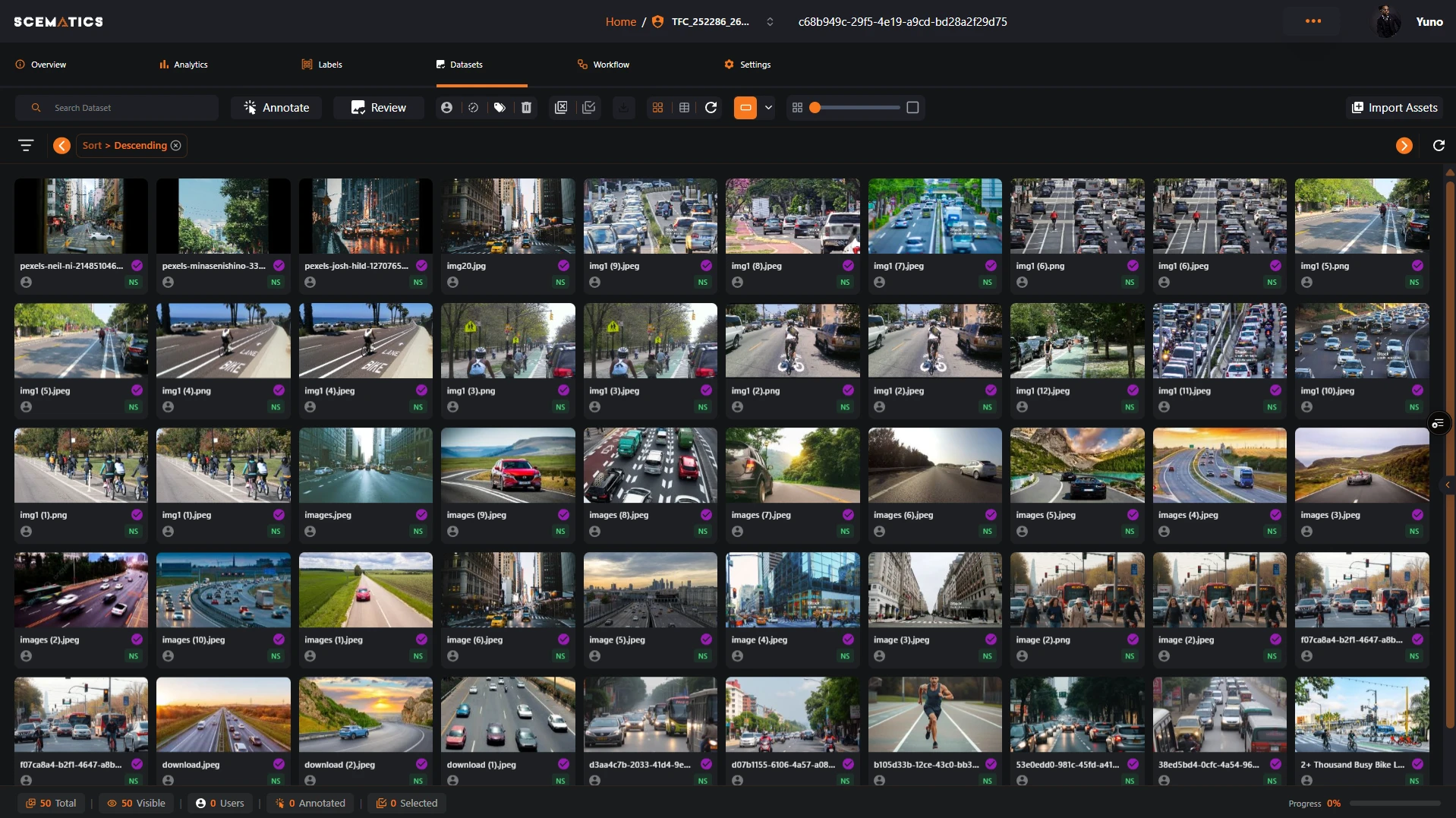Screen dimensions: 1456x818
Task: Toggle the check mark on download.jpeg
Action: 279,764
